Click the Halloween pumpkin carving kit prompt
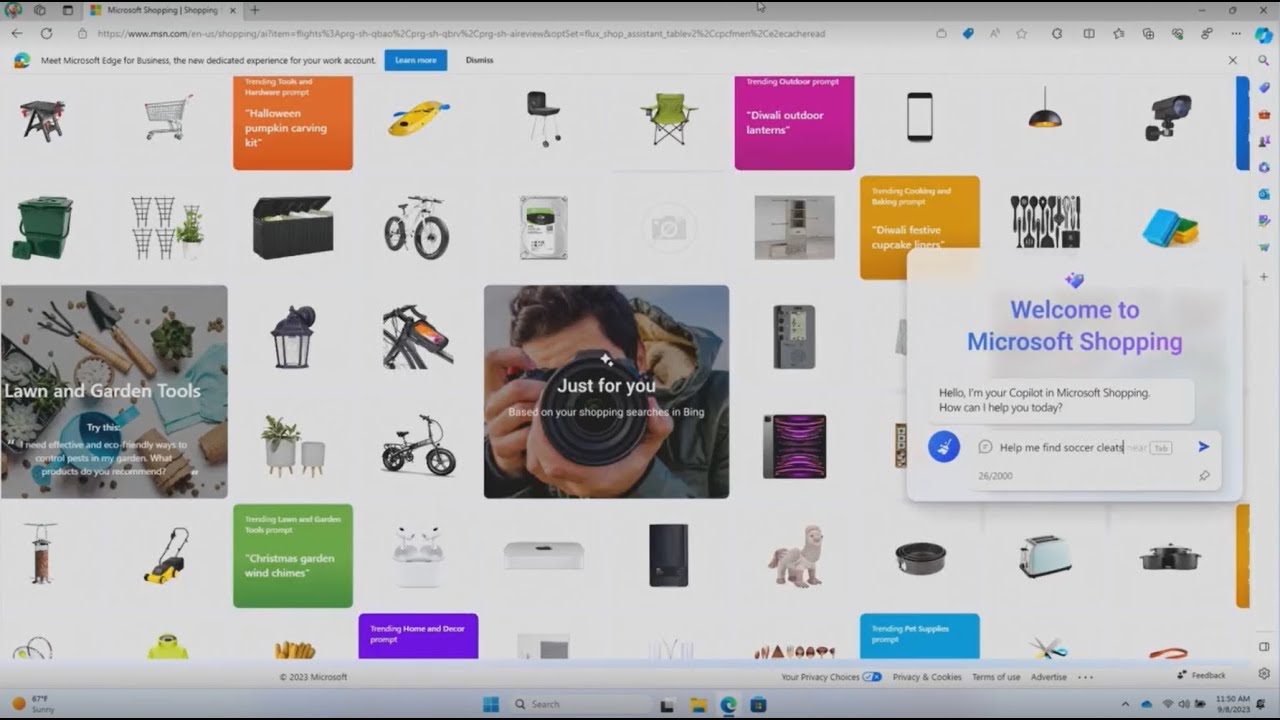The image size is (1280, 720). [x=293, y=122]
